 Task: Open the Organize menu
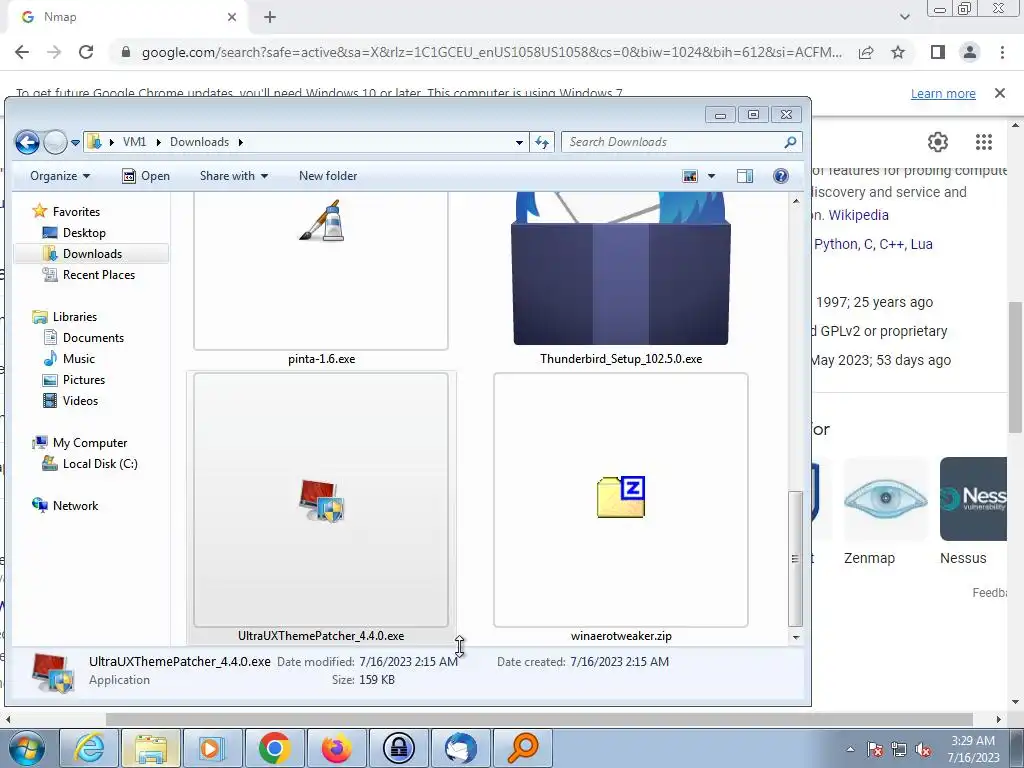[60, 176]
